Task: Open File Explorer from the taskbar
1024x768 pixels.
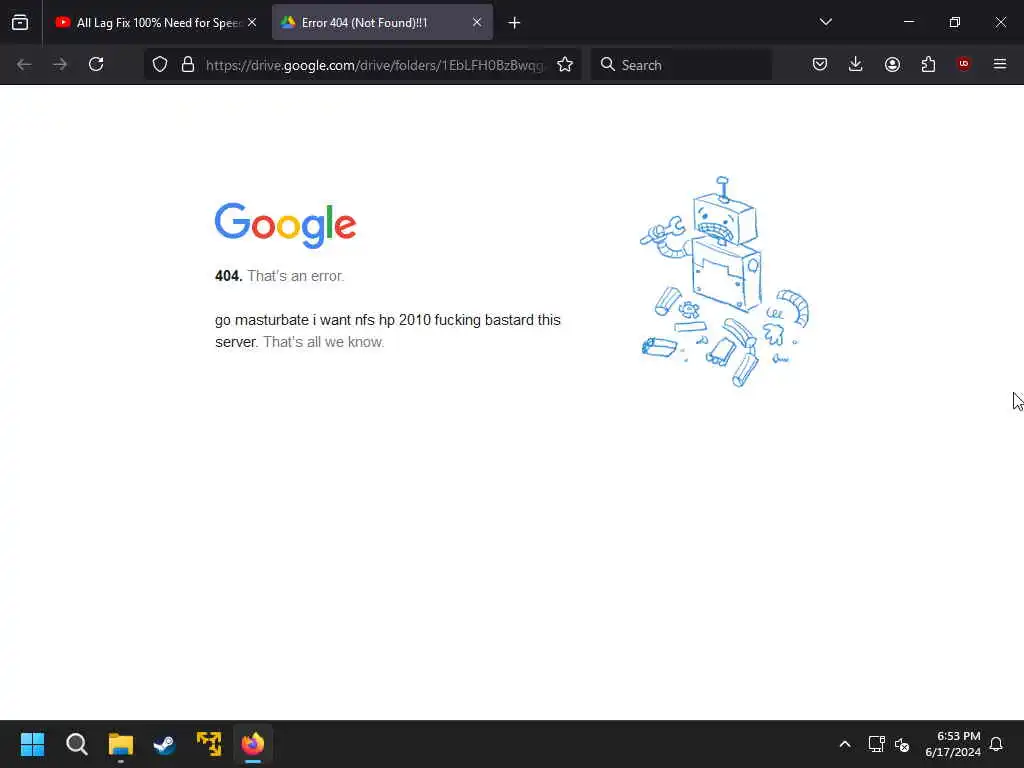Action: click(x=121, y=744)
